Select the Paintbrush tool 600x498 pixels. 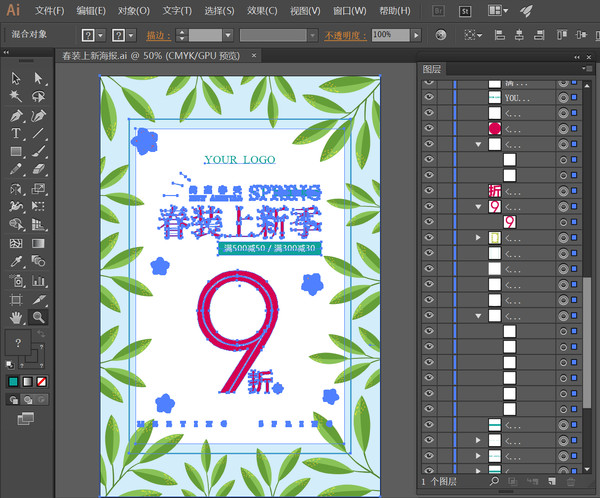point(38,152)
